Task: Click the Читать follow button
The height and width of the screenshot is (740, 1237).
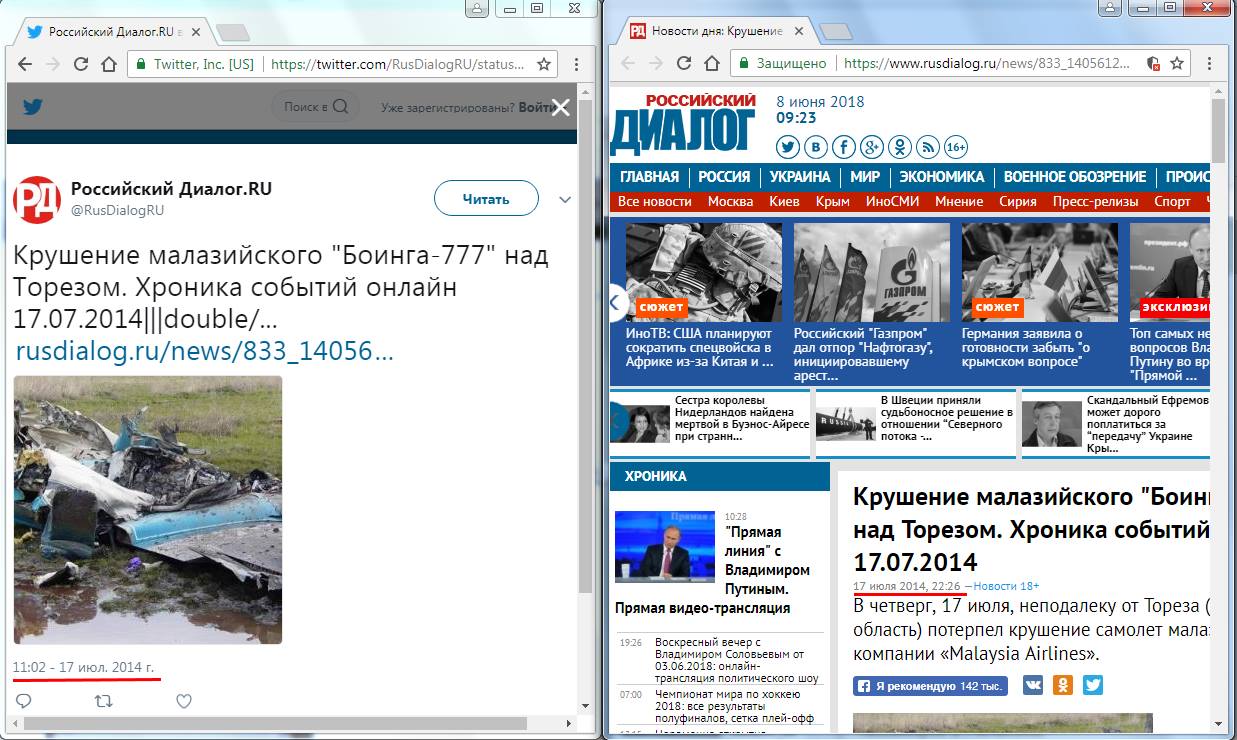Action: pos(486,199)
